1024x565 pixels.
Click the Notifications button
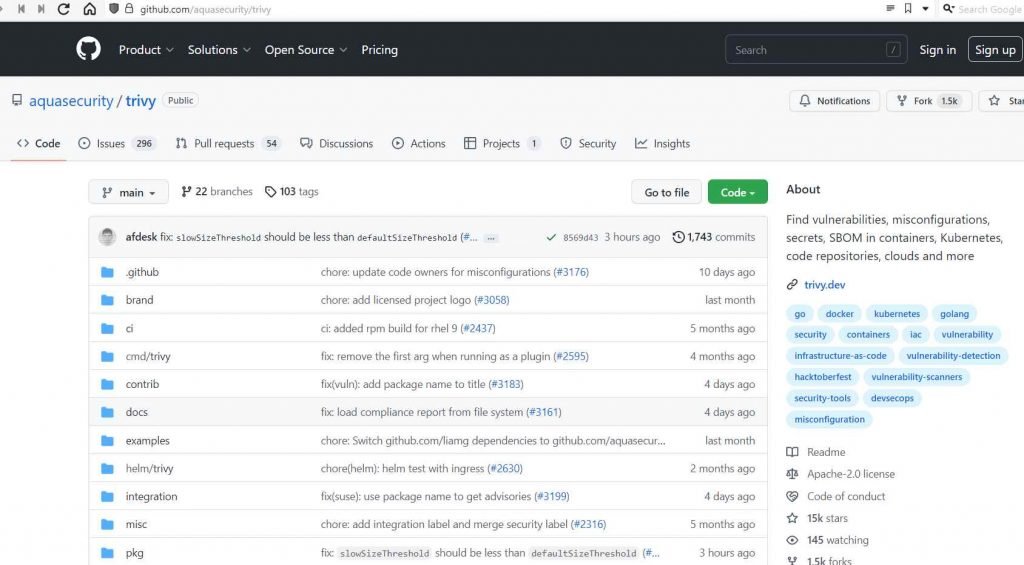click(x=835, y=101)
